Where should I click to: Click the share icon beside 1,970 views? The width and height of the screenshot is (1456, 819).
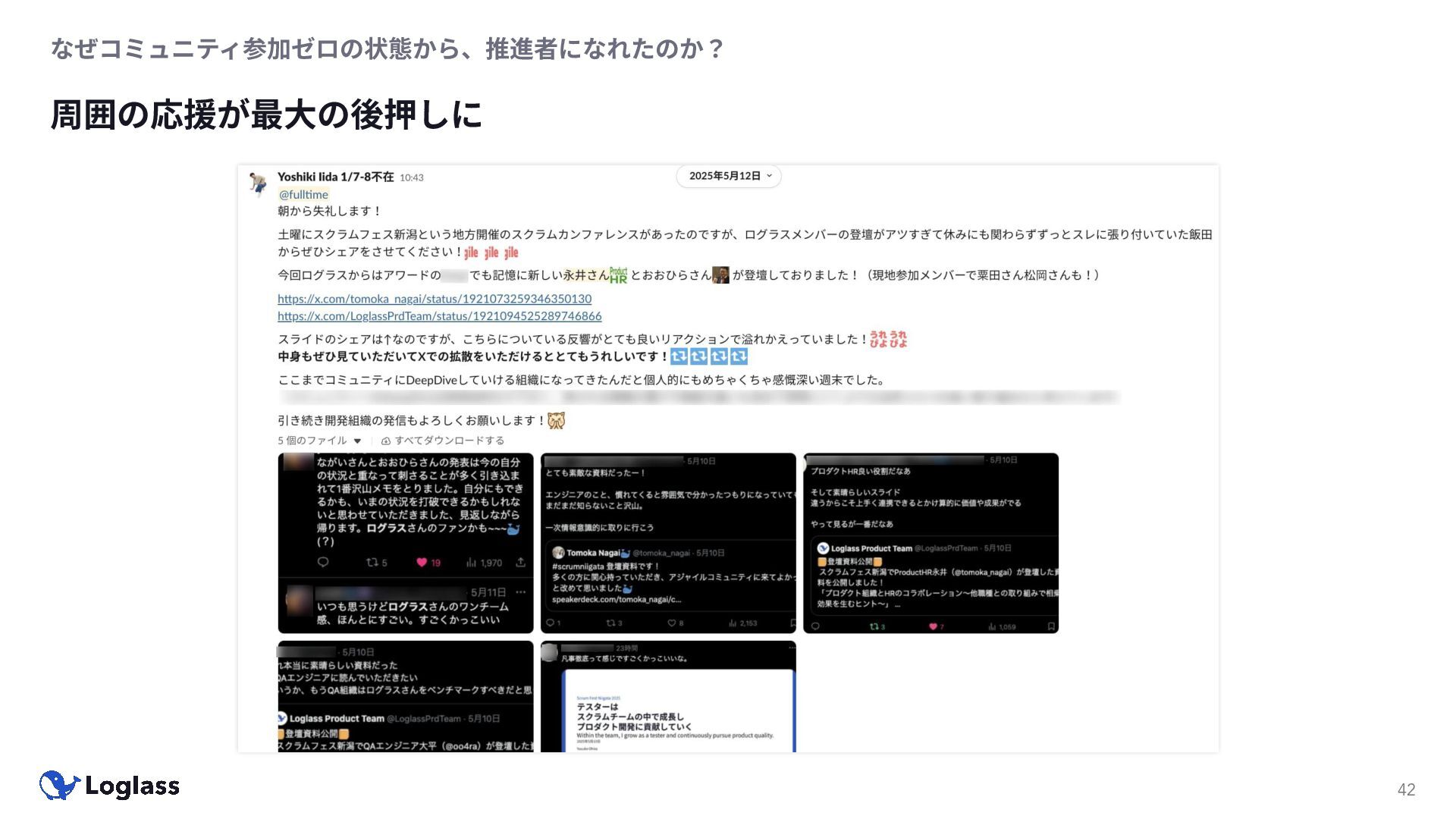tap(521, 563)
